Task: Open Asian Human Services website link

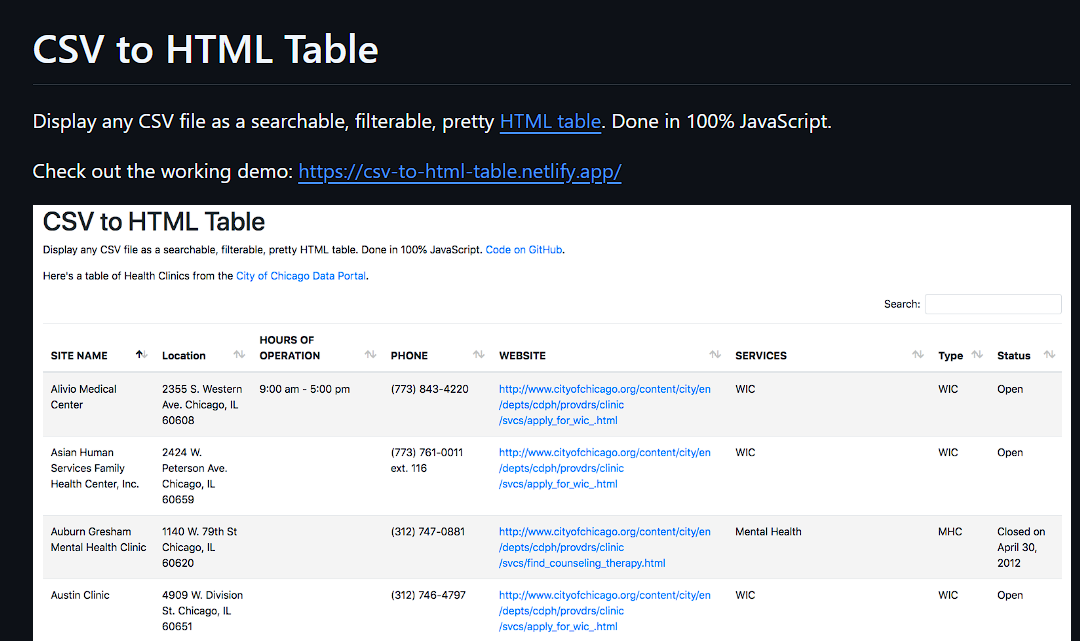Action: point(605,468)
